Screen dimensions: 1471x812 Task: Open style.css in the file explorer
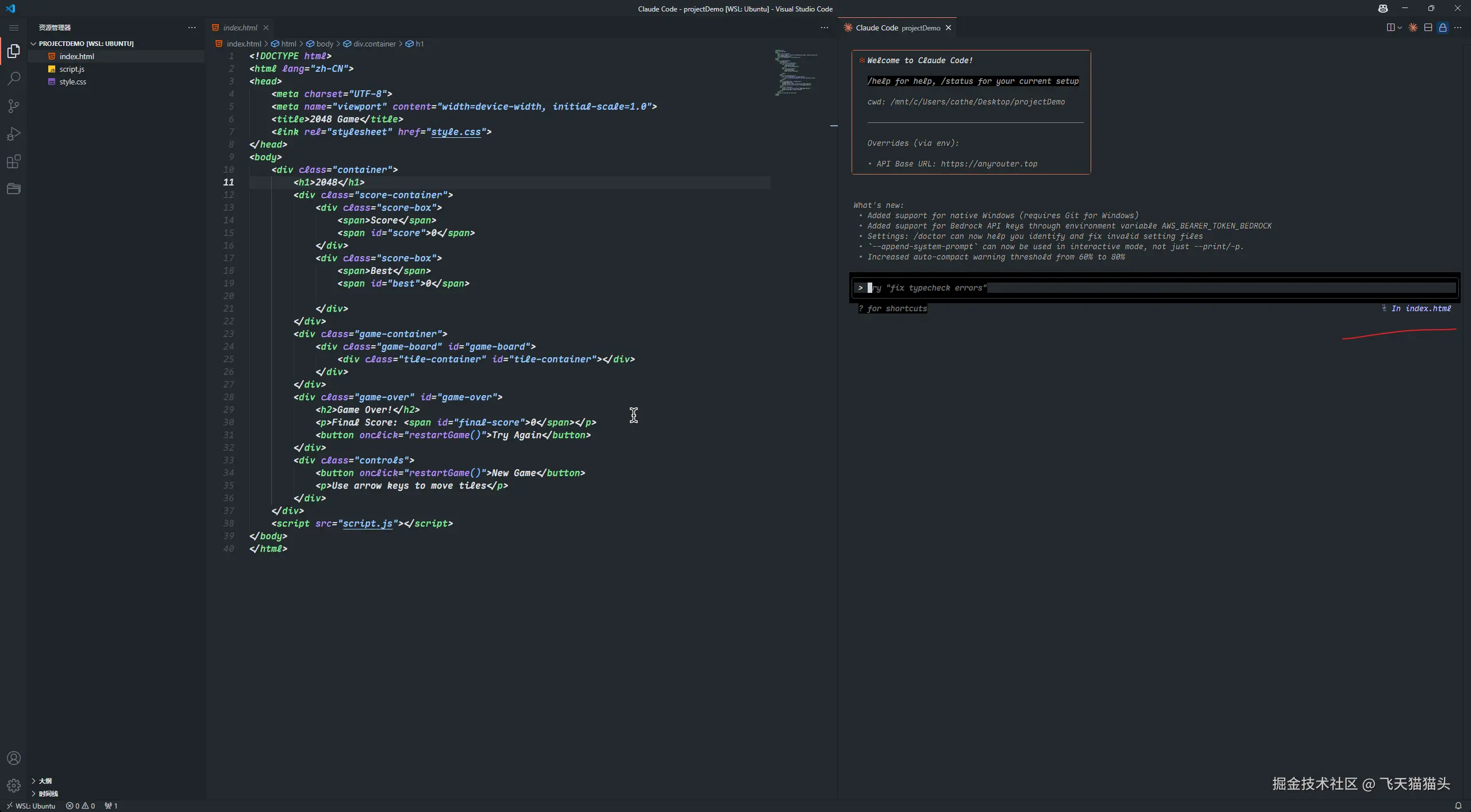pyautogui.click(x=73, y=82)
